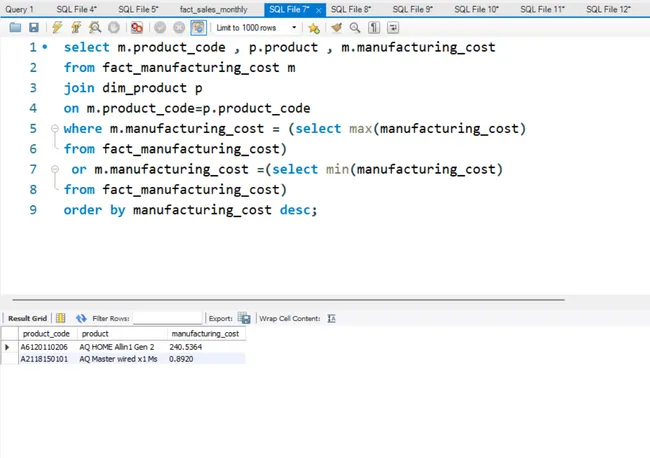Switch to SQL File 4 tab
Screen dimensions: 650x458
tap(77, 10)
